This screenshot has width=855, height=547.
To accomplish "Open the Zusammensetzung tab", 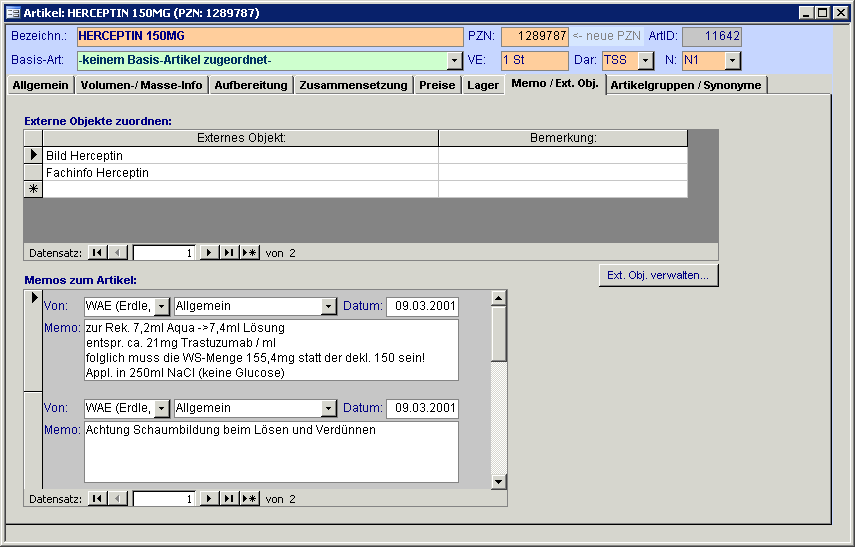I will (353, 85).
